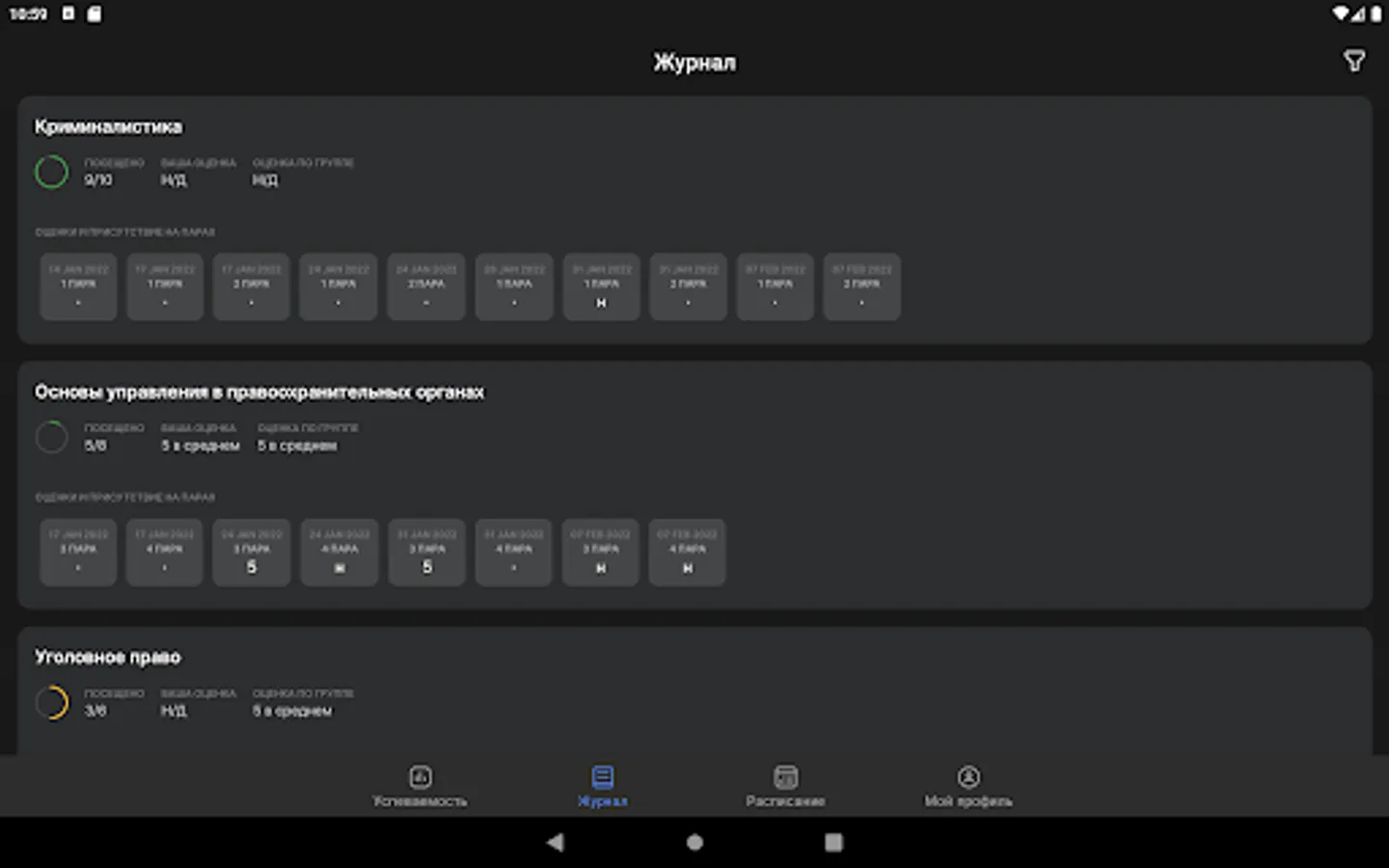Select the 07 Feb 2 пара lesson card
Image resolution: width=1389 pixels, height=868 pixels.
tap(861, 286)
